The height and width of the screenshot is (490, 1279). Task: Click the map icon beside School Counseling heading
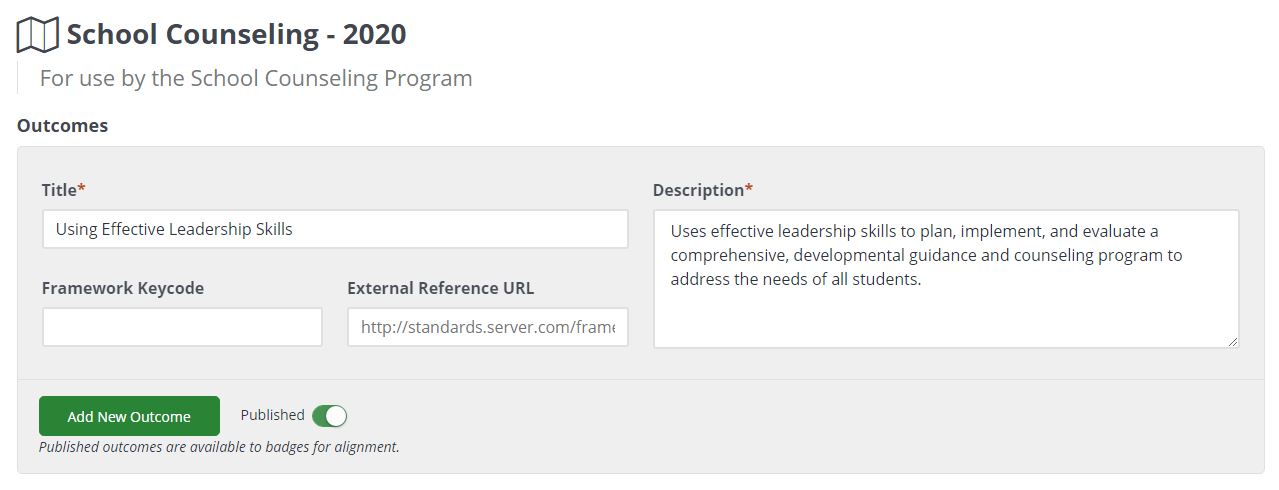pos(38,35)
